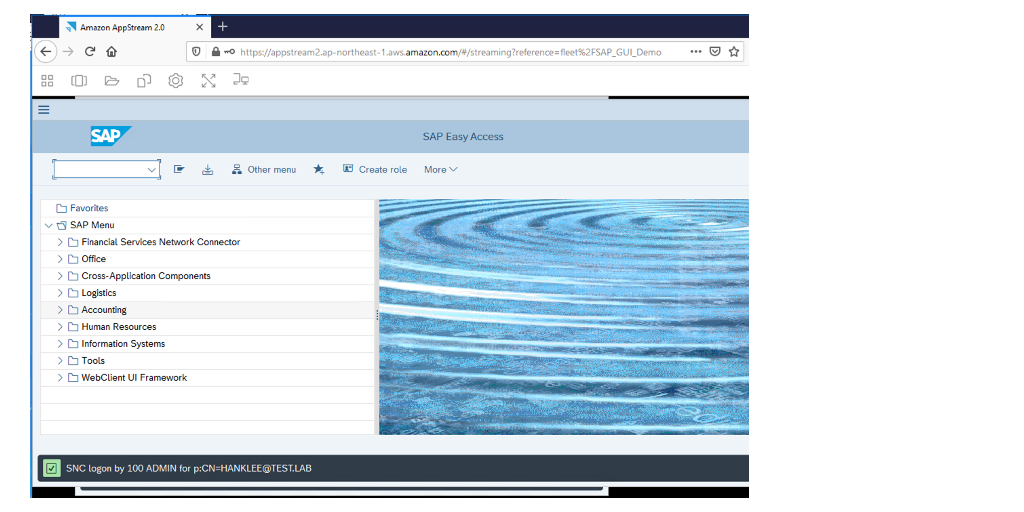Close the Amazon AppStream 2.0 tab

pyautogui.click(x=200, y=27)
